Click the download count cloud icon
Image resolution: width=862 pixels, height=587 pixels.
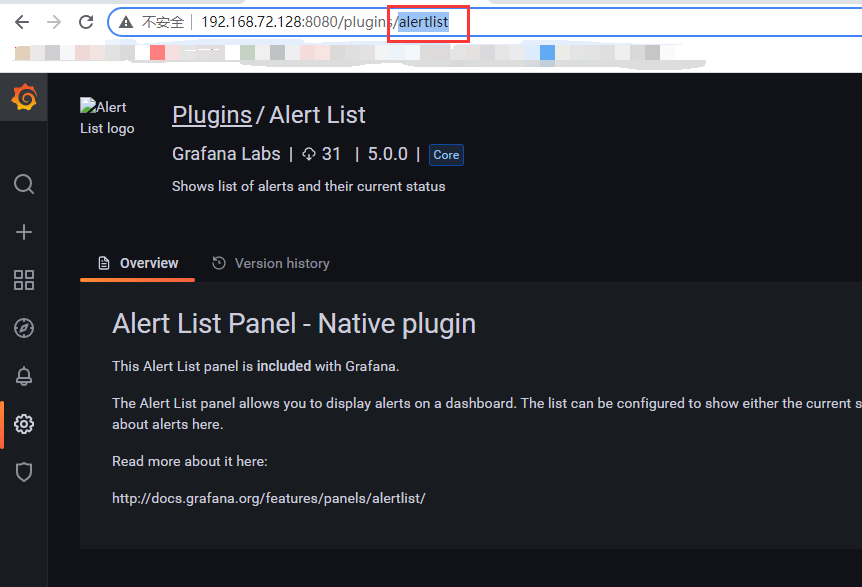tap(309, 154)
